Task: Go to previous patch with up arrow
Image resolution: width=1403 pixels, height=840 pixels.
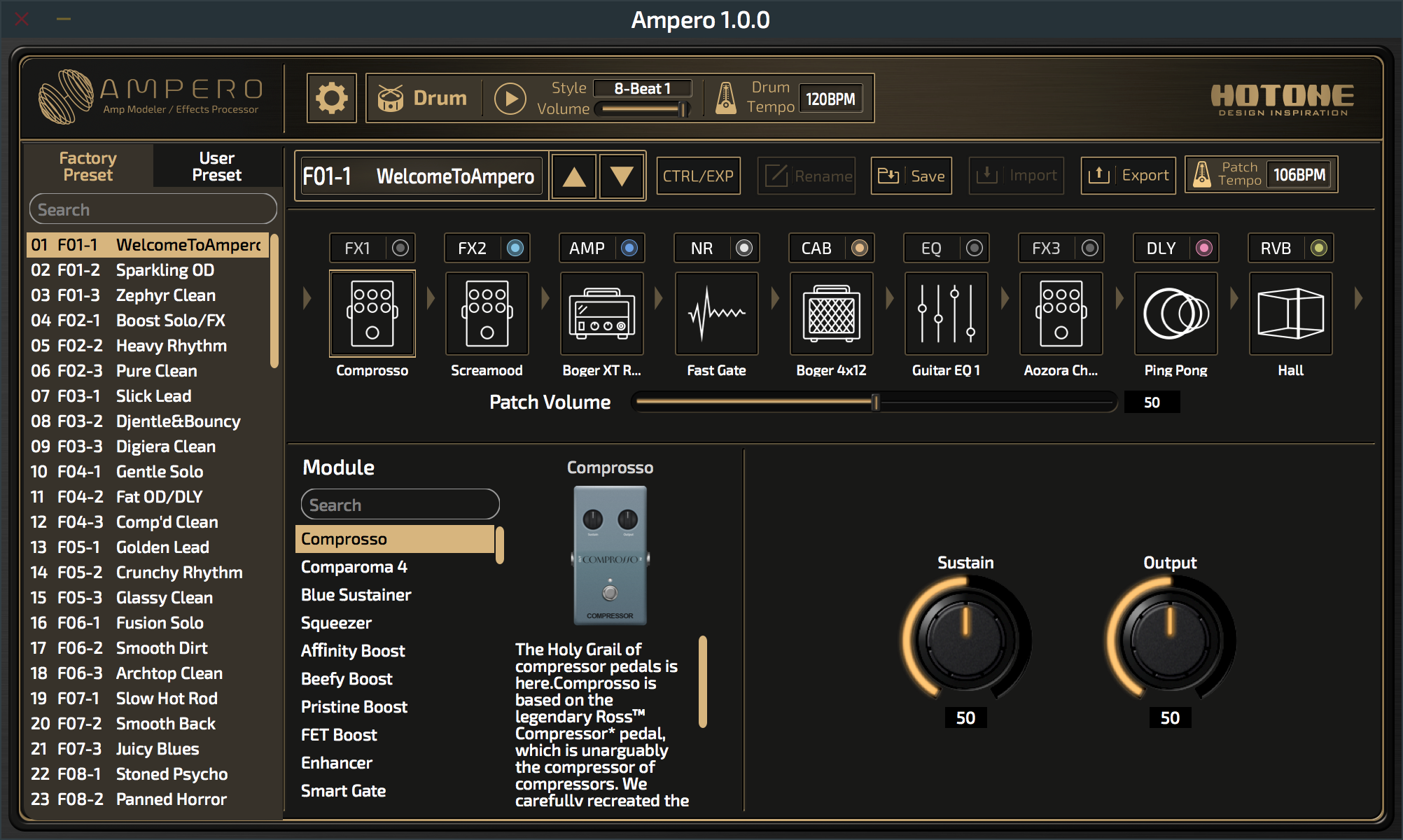Action: click(574, 176)
